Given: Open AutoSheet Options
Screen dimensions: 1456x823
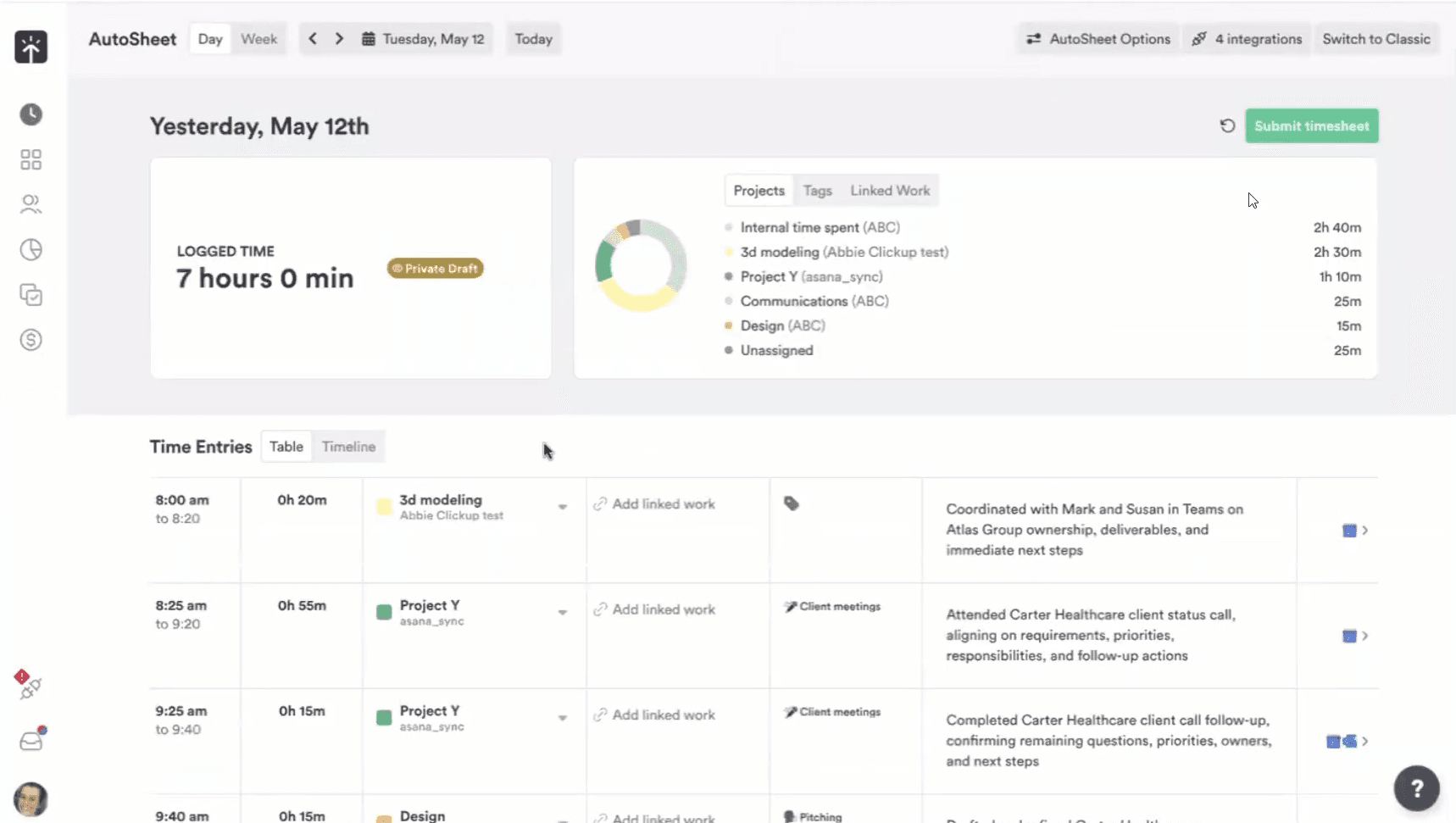Looking at the screenshot, I should 1098,39.
